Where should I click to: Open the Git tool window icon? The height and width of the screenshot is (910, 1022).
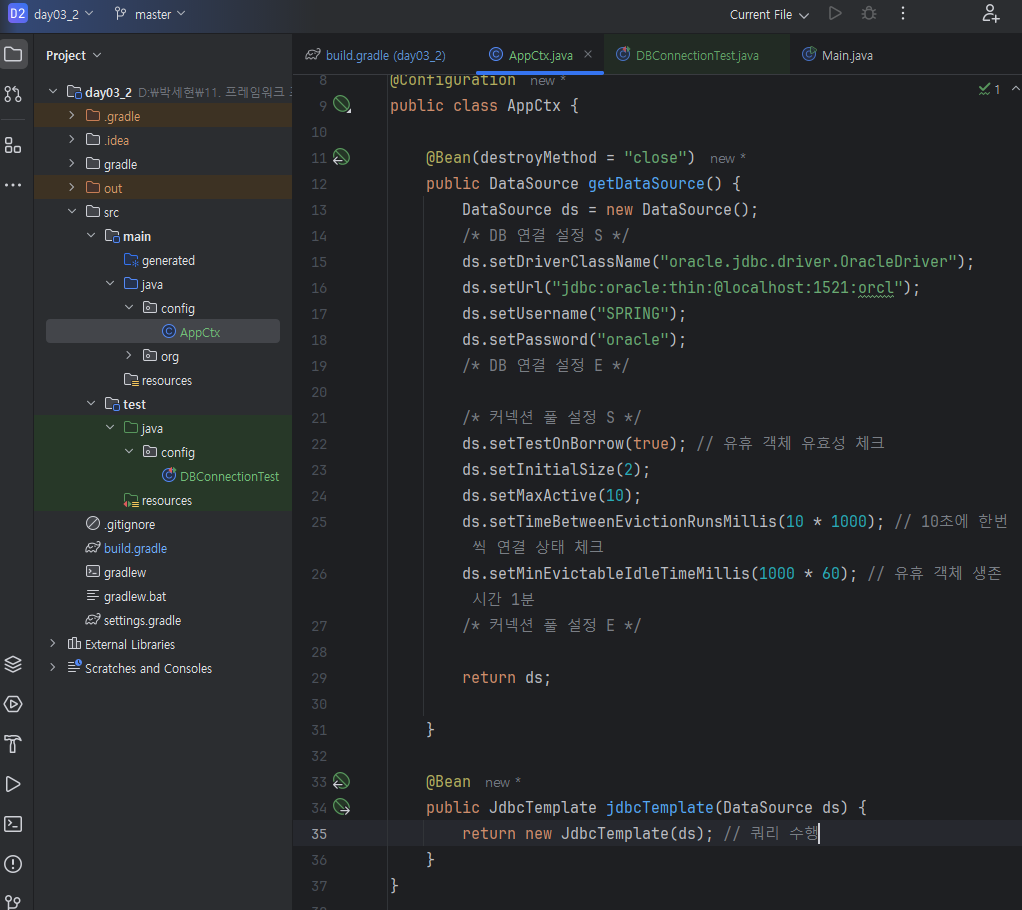point(13,900)
